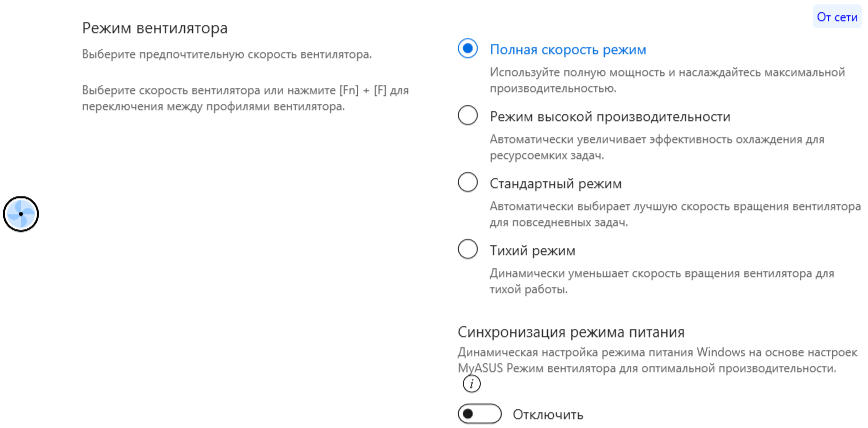Click the Синхронизация режима питания heading
This screenshot has width=868, height=428.
571,332
